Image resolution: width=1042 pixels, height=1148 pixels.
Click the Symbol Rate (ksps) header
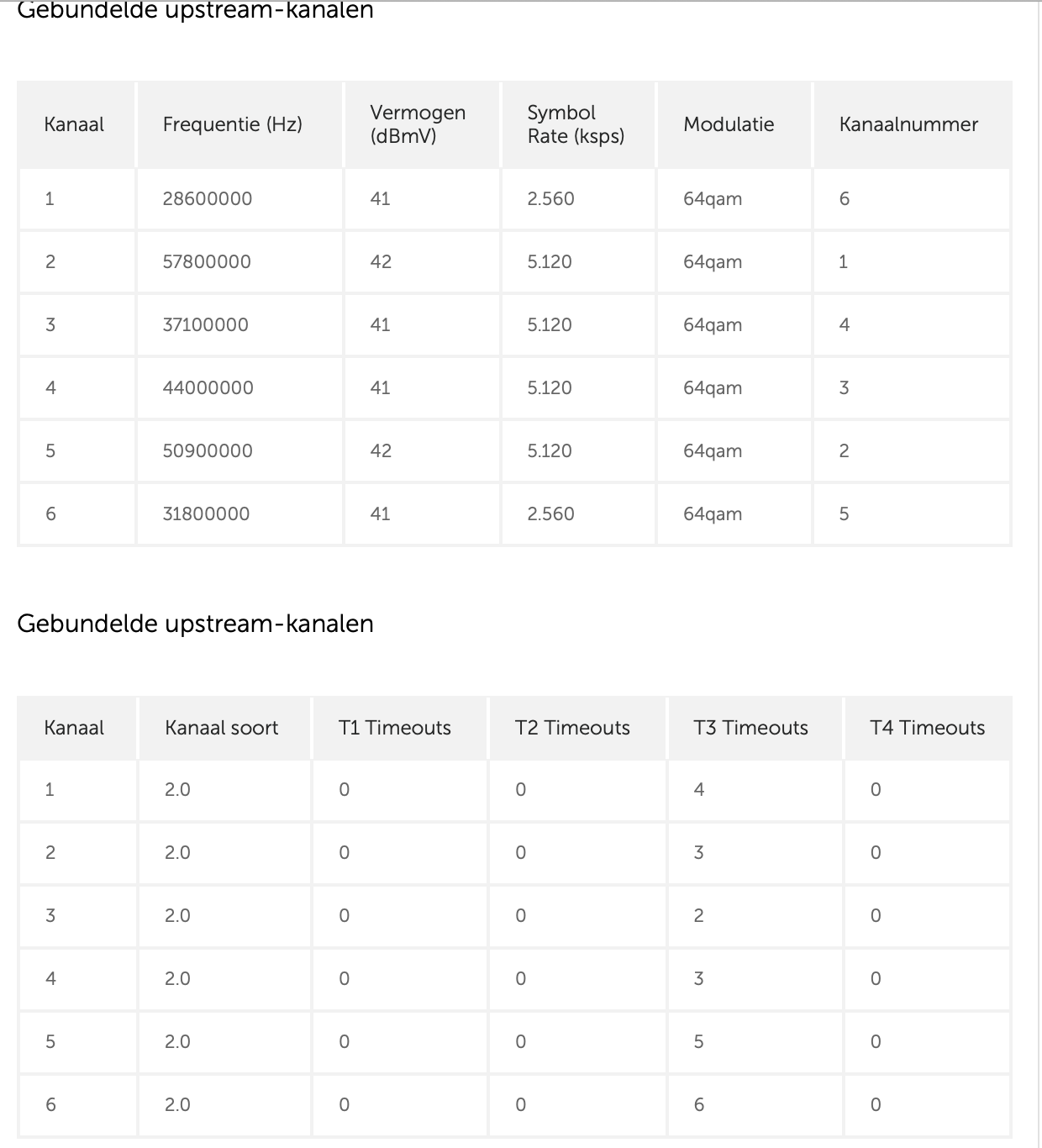(x=575, y=124)
